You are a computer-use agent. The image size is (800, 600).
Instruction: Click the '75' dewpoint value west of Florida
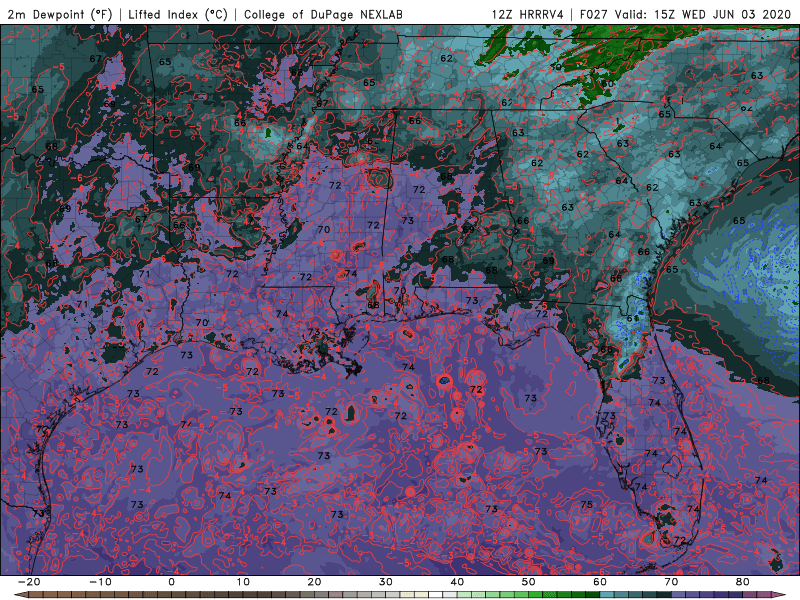[x=586, y=505]
